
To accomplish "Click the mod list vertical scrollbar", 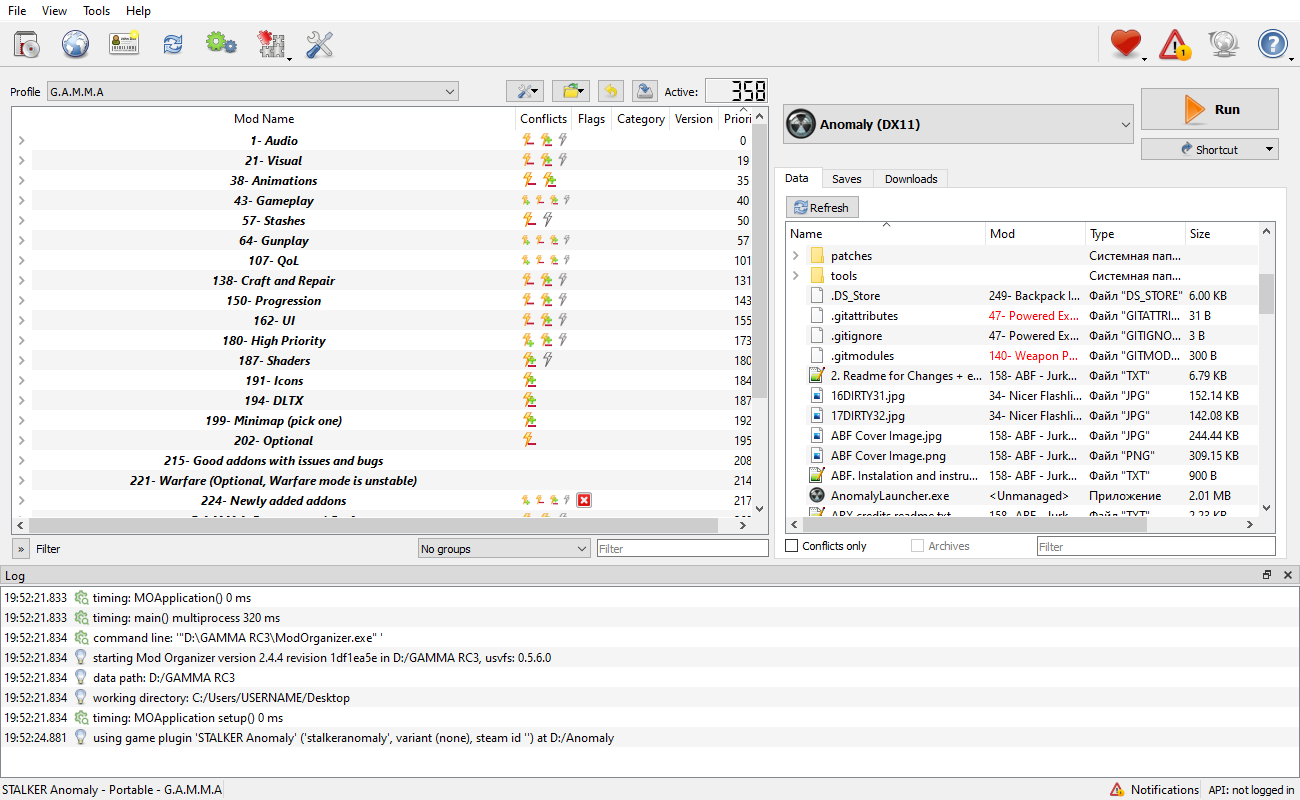I will coord(760,310).
